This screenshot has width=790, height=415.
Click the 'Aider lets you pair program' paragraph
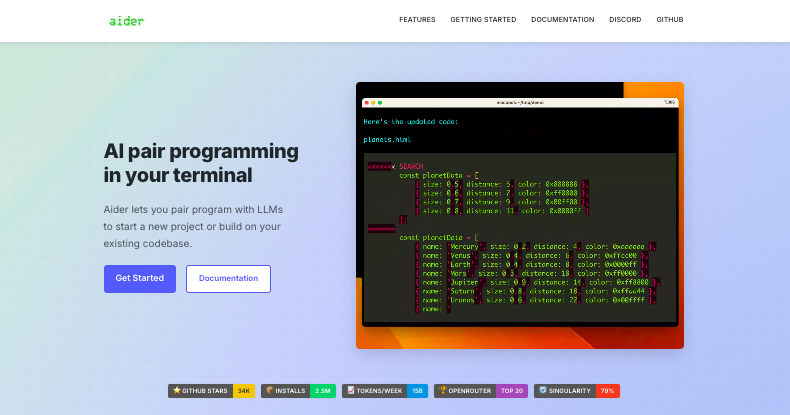(x=193, y=227)
